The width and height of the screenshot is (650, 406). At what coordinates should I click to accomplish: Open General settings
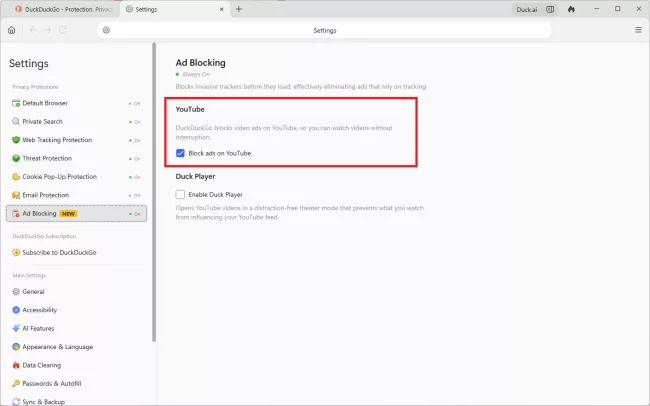pos(76,292)
